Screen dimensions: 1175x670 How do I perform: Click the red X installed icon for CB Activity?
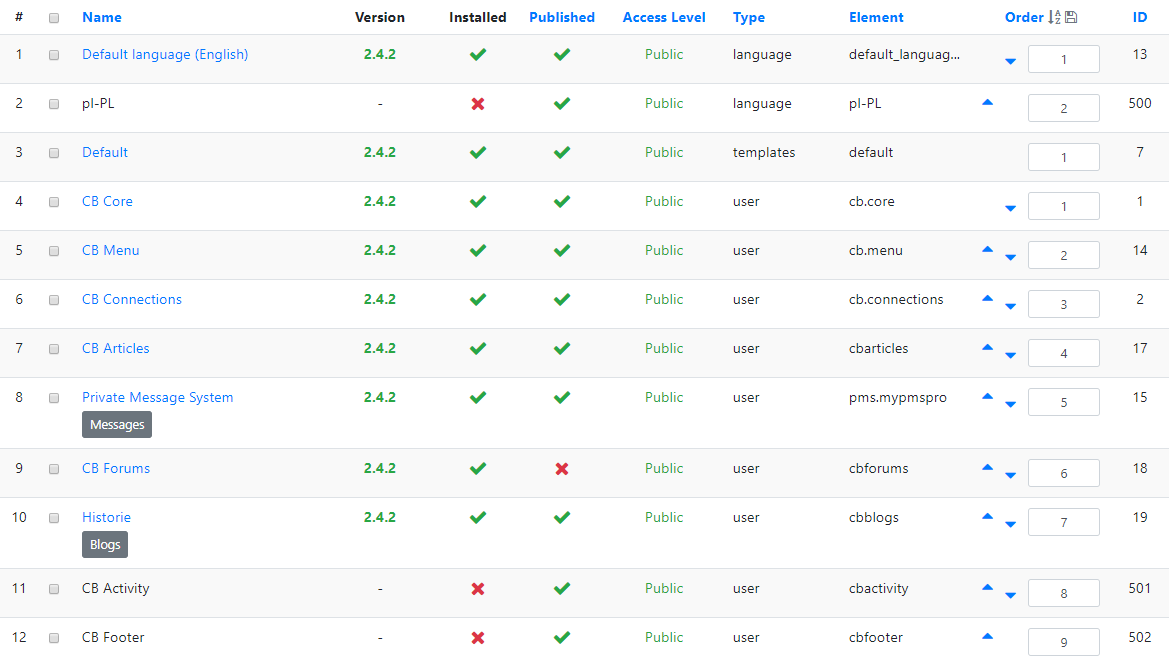click(477, 589)
